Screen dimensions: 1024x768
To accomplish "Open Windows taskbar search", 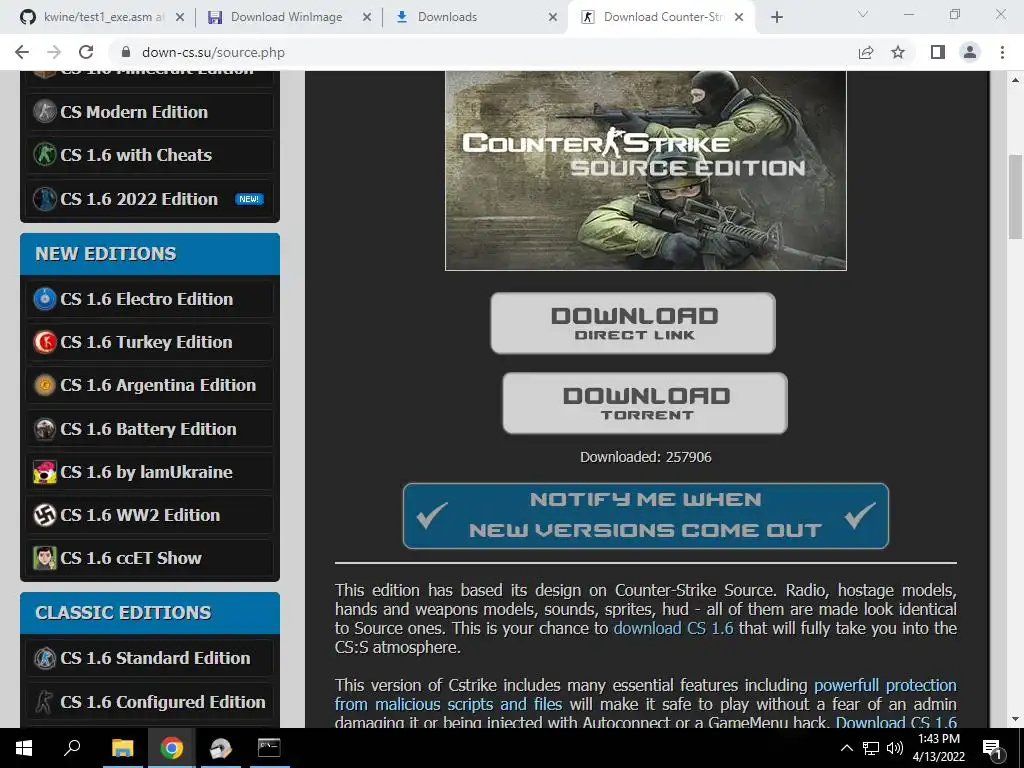I will coord(72,748).
